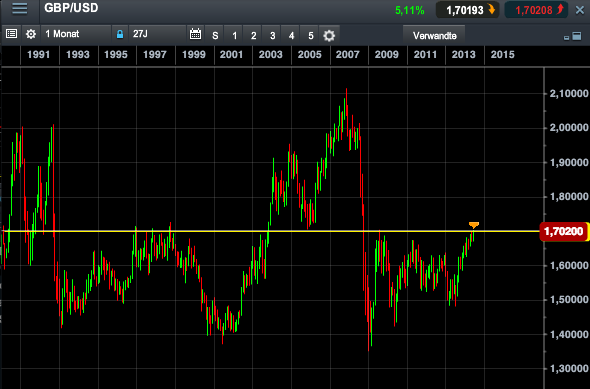
Task: Click the 2007 year label on time axis
Action: click(x=348, y=55)
